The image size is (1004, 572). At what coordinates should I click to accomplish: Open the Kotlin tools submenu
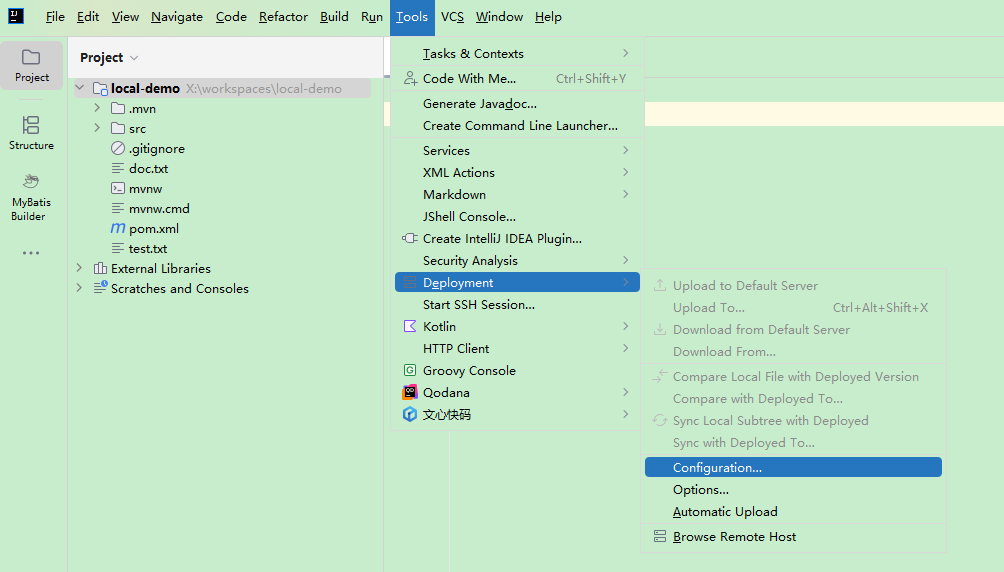coord(439,327)
